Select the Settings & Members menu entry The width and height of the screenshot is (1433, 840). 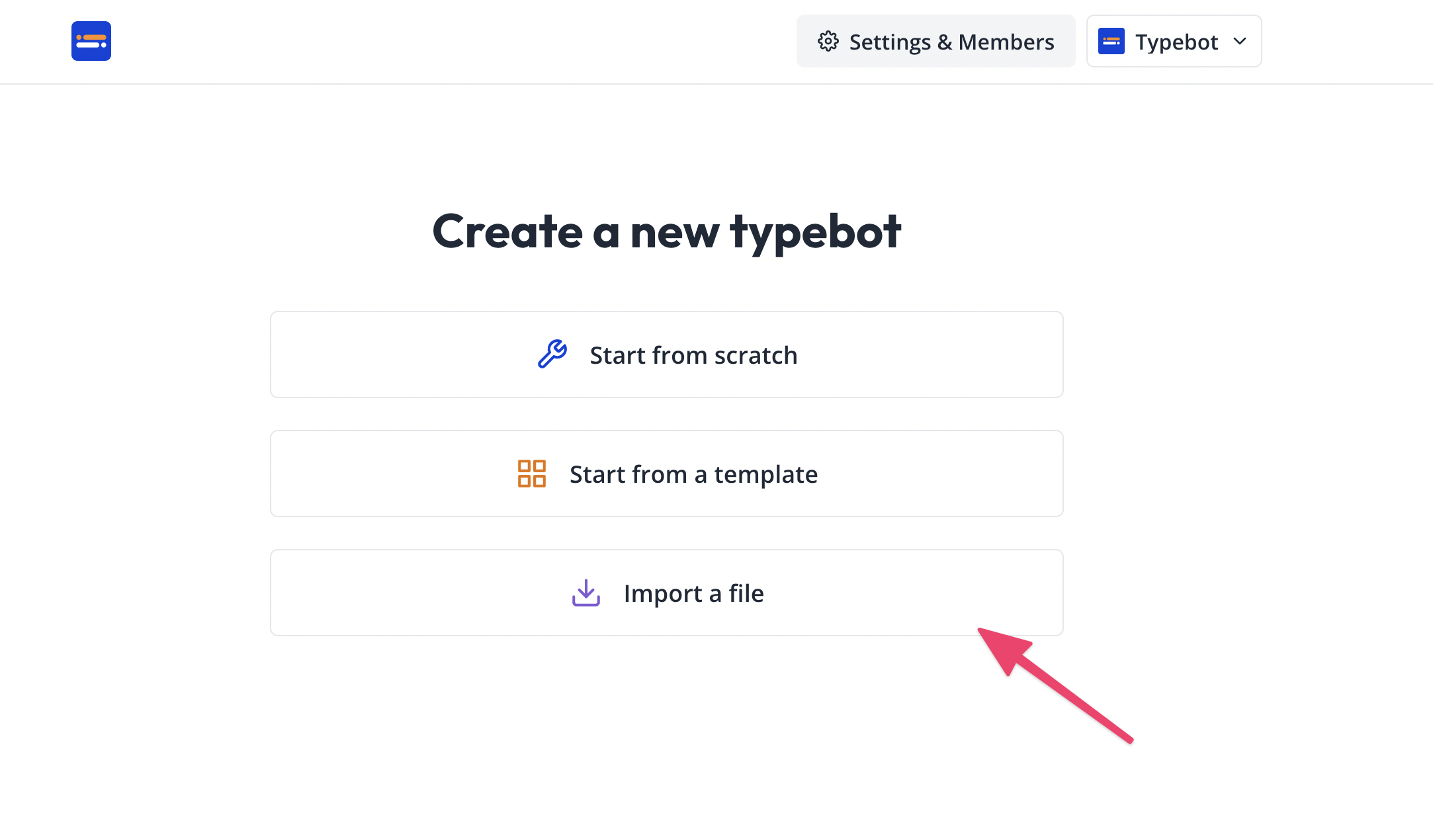[x=935, y=41]
